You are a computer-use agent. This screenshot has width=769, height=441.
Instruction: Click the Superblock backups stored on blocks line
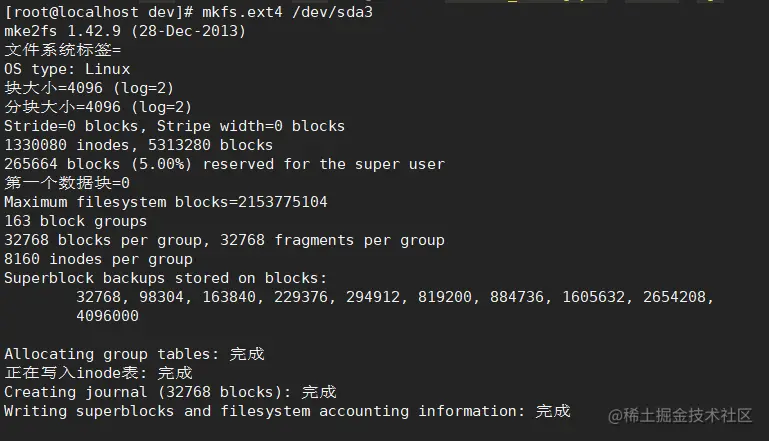pos(165,278)
